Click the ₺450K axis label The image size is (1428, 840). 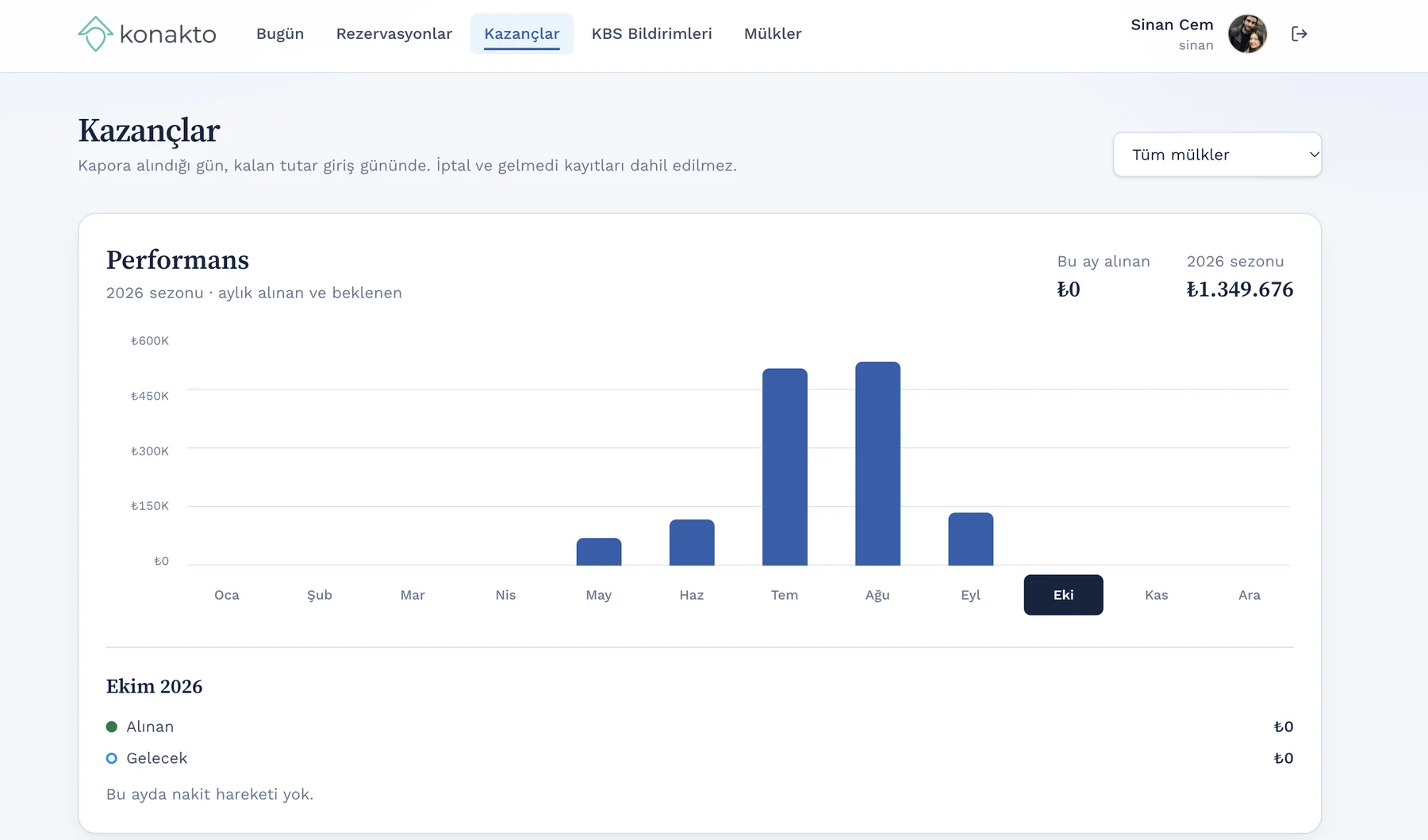150,396
